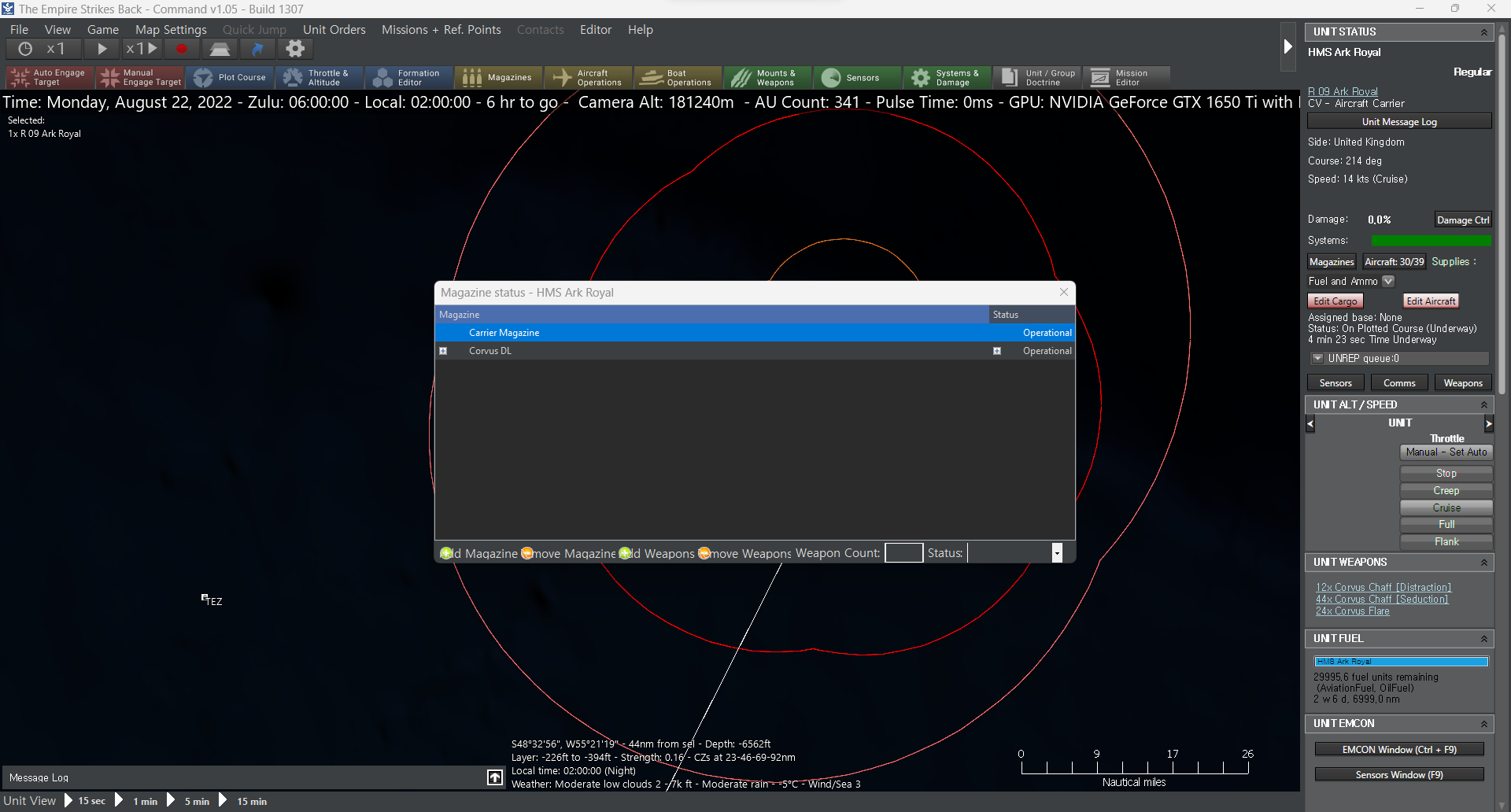Open the Formation Editor
This screenshot has height=812, width=1511.
click(x=409, y=77)
